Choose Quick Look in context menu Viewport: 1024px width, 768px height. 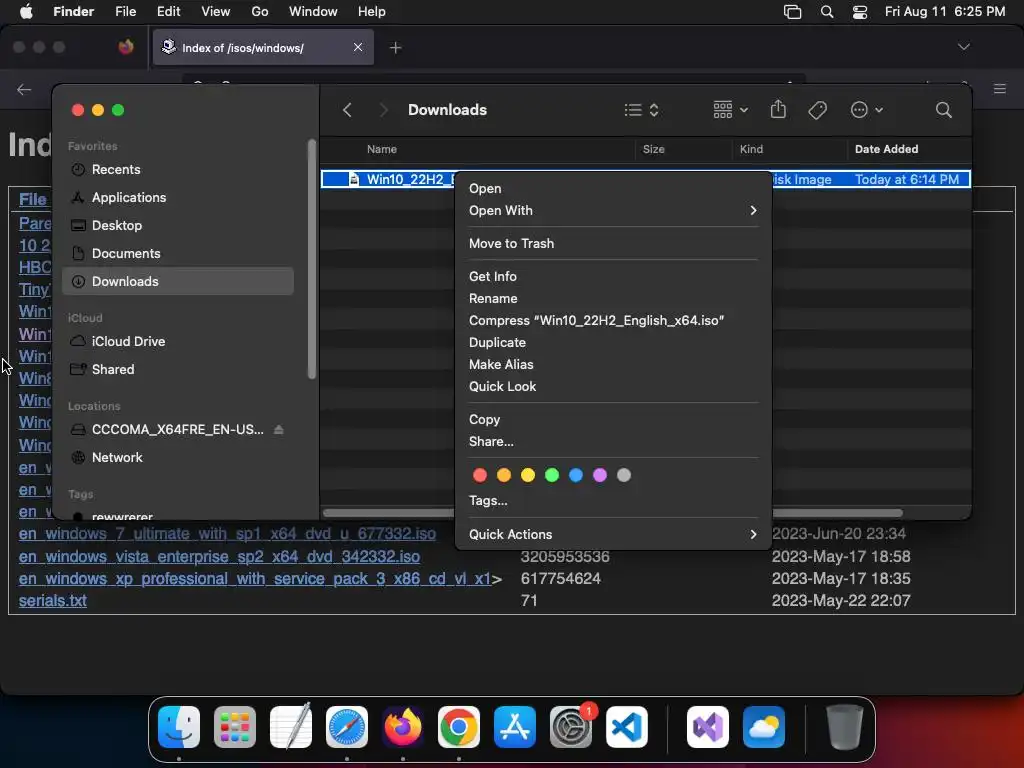click(x=613, y=387)
